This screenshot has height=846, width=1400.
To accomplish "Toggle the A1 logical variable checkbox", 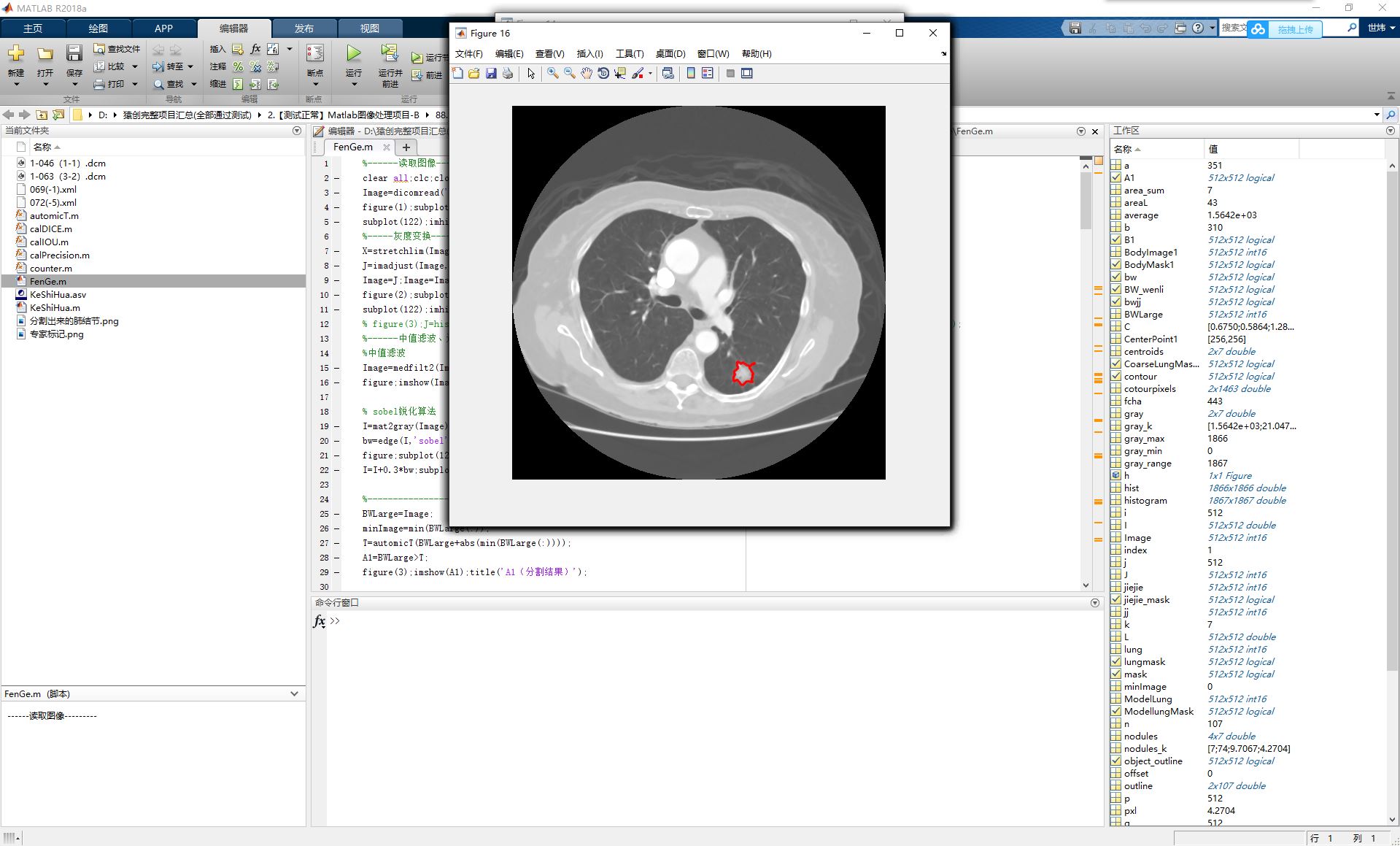I will (1115, 177).
